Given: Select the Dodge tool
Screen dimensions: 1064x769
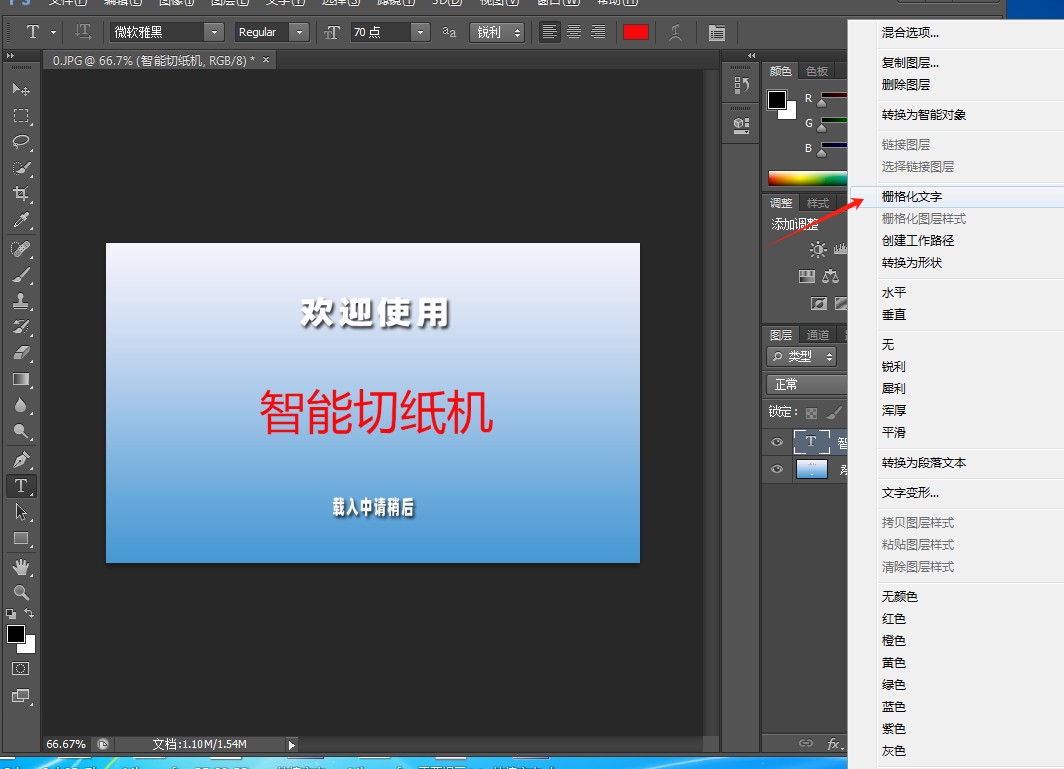Looking at the screenshot, I should click(21, 431).
